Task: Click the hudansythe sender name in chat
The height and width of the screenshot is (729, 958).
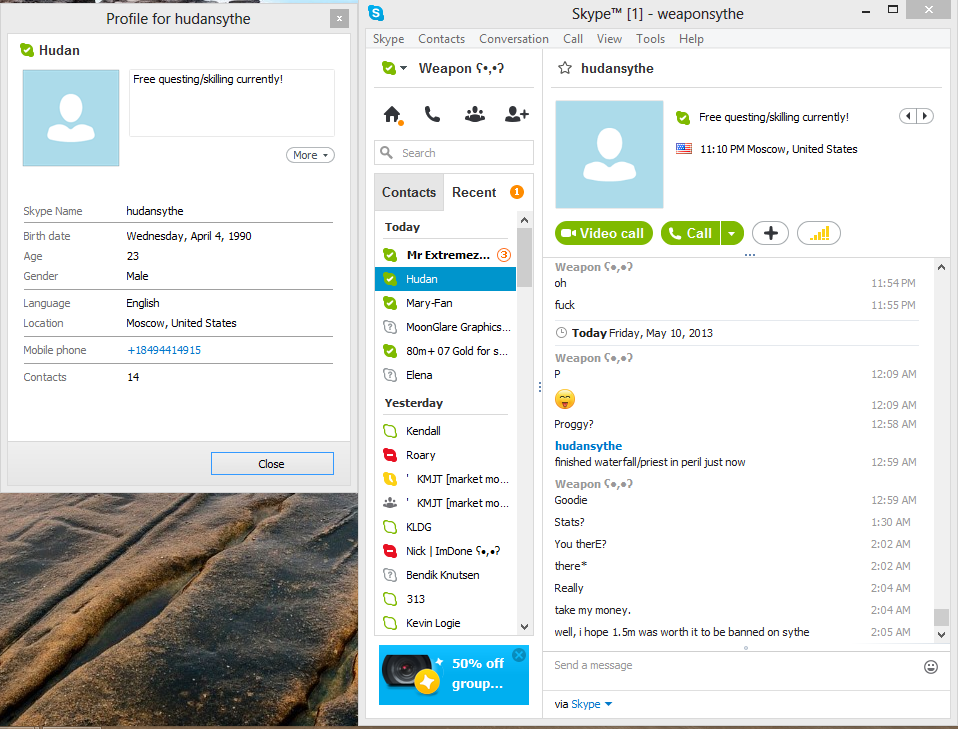Action: pyautogui.click(x=588, y=445)
